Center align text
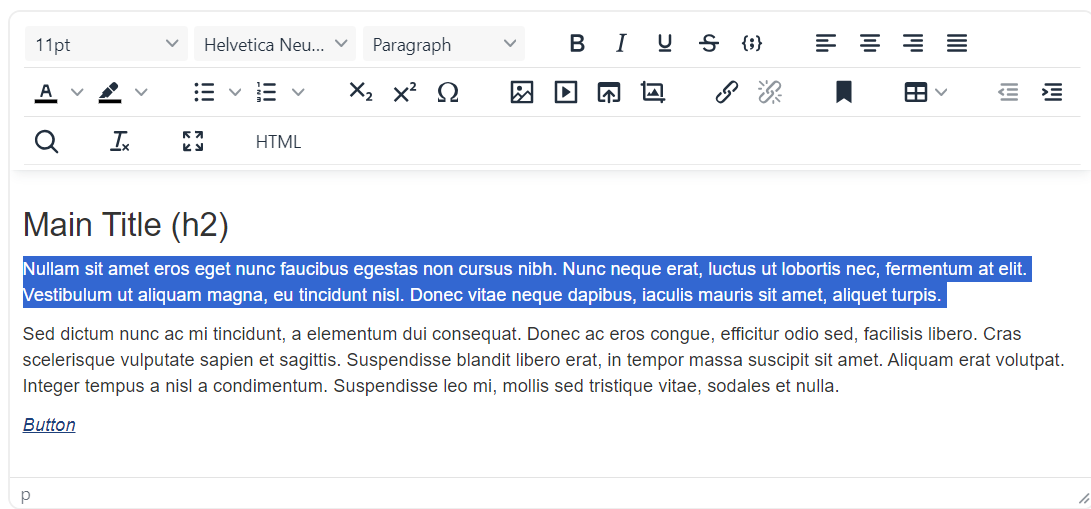 (x=869, y=44)
